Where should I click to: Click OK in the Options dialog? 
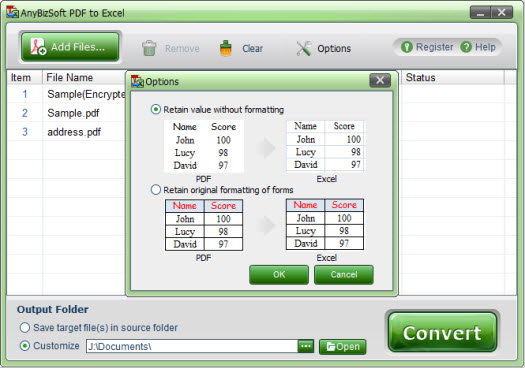(279, 275)
